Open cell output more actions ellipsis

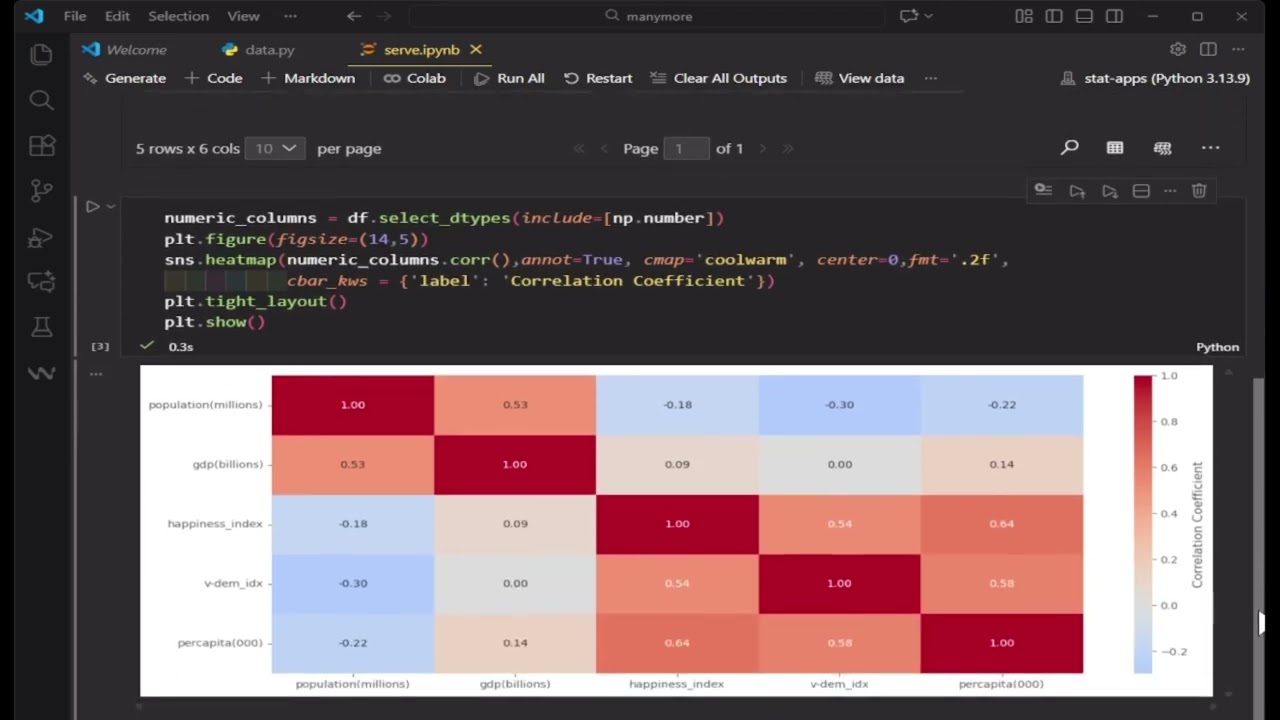96,373
